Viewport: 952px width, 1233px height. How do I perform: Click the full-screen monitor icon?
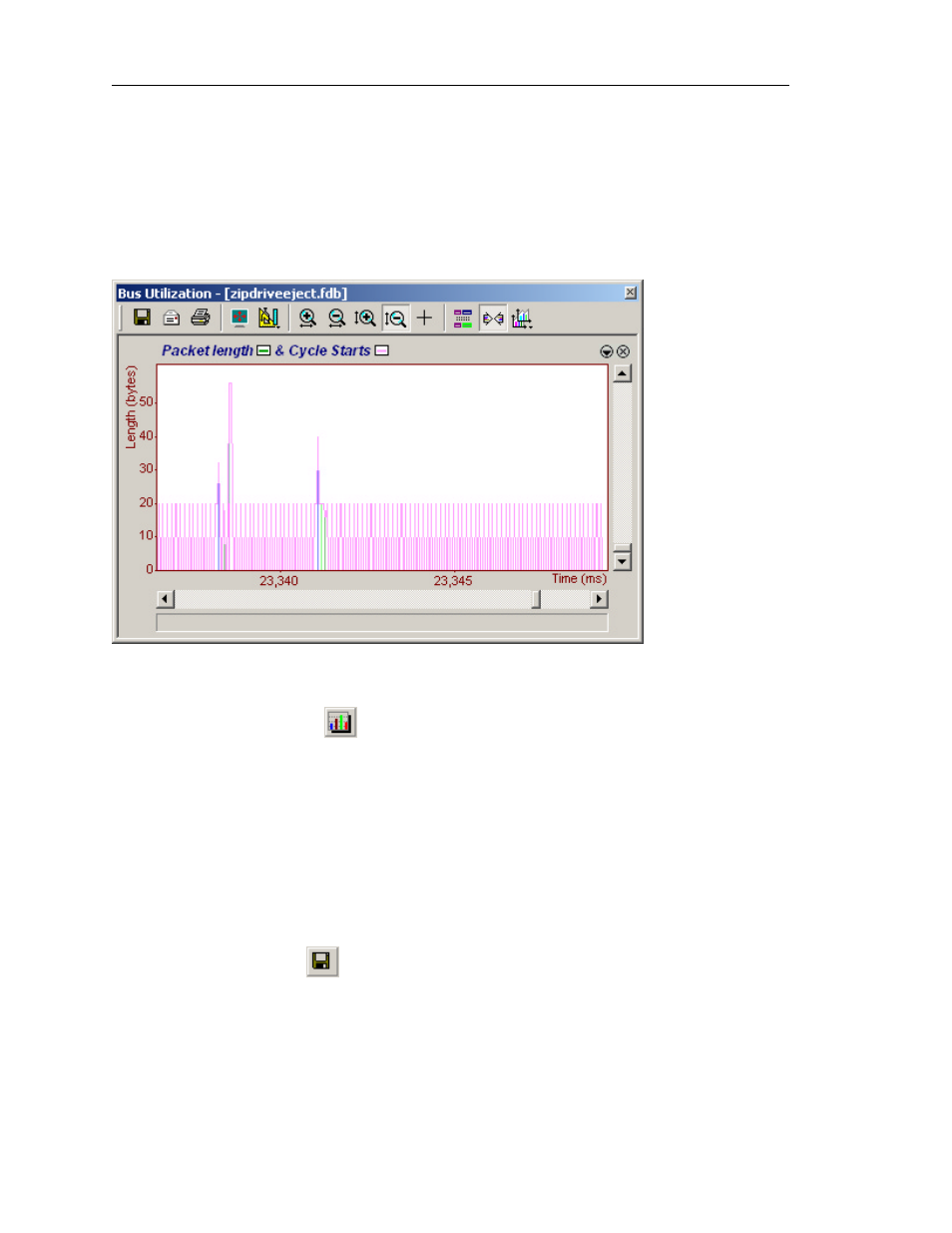(239, 317)
